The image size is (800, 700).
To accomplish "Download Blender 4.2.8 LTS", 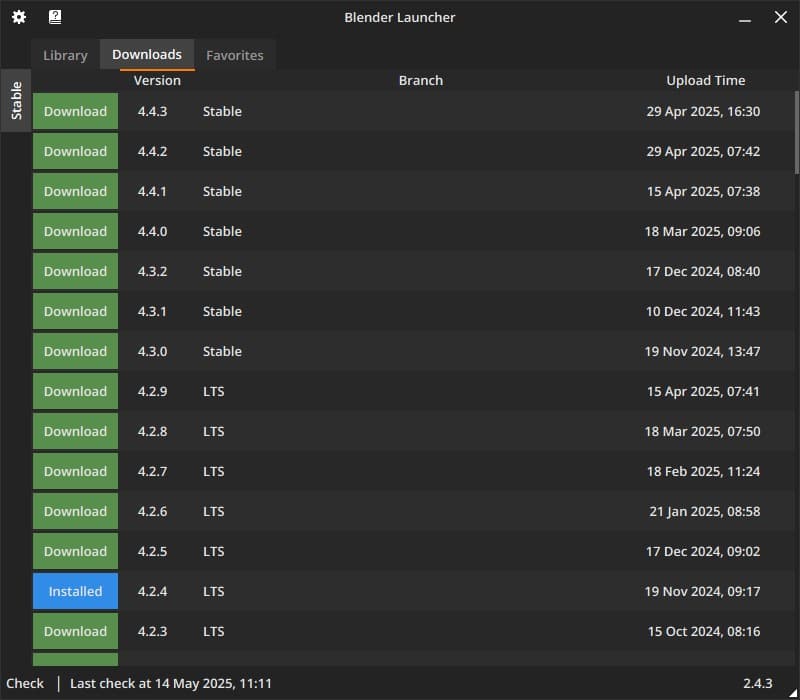I will point(76,431).
